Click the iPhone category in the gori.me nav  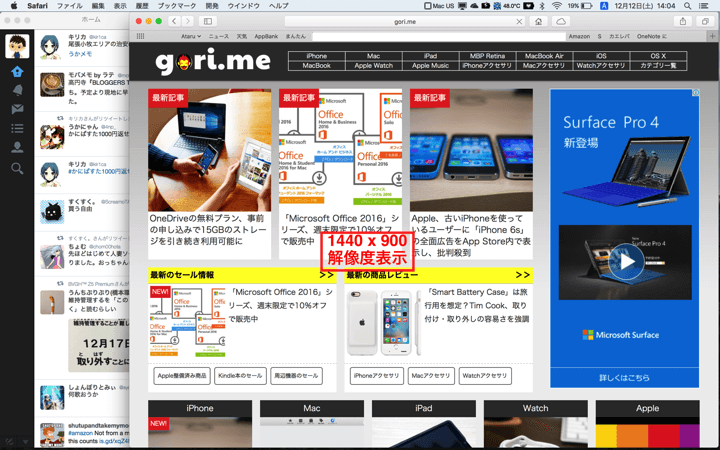tap(317, 56)
